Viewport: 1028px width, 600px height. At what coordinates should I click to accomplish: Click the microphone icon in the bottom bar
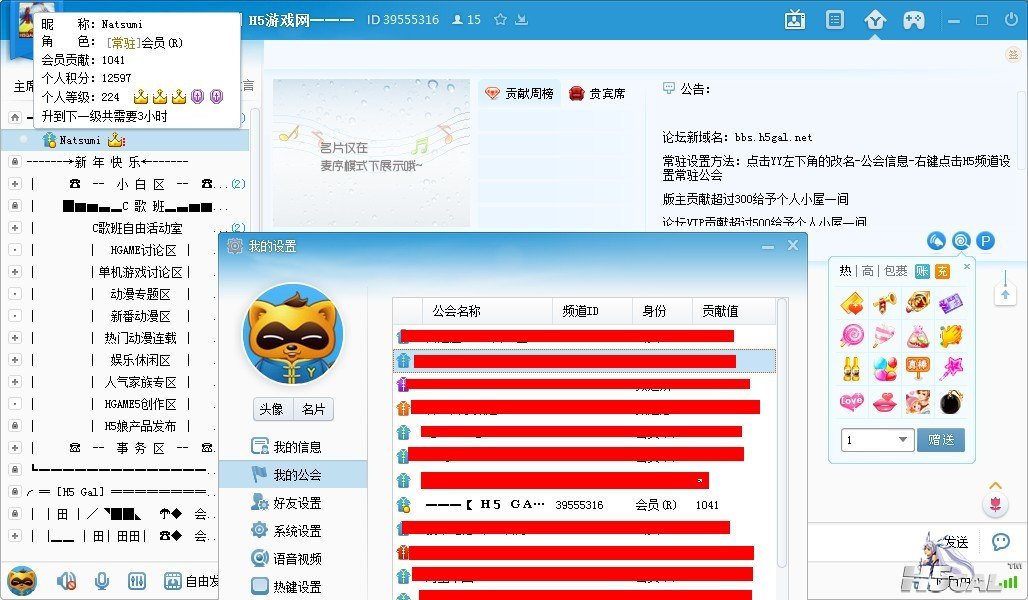tap(101, 580)
